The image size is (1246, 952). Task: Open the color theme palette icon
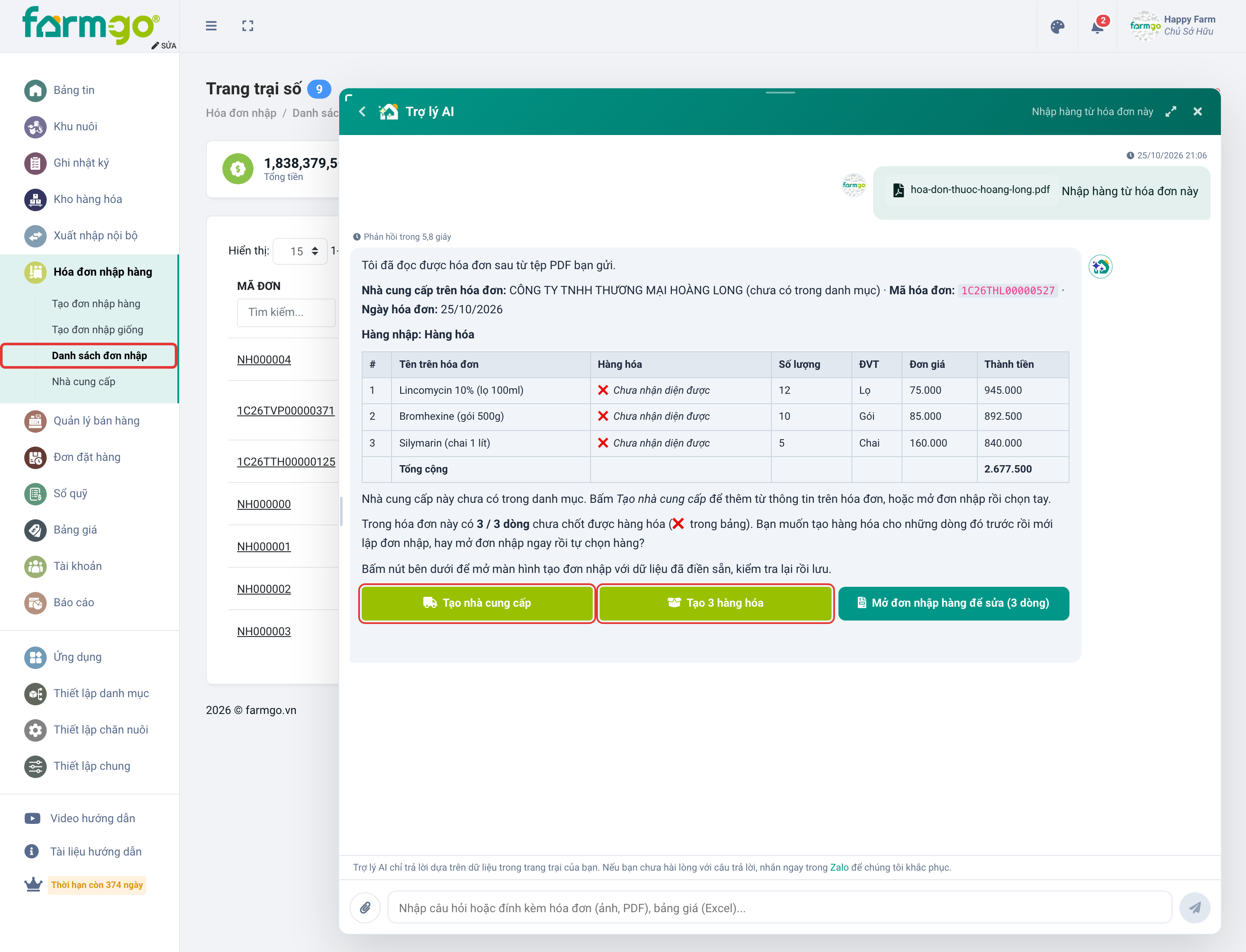coord(1057,27)
